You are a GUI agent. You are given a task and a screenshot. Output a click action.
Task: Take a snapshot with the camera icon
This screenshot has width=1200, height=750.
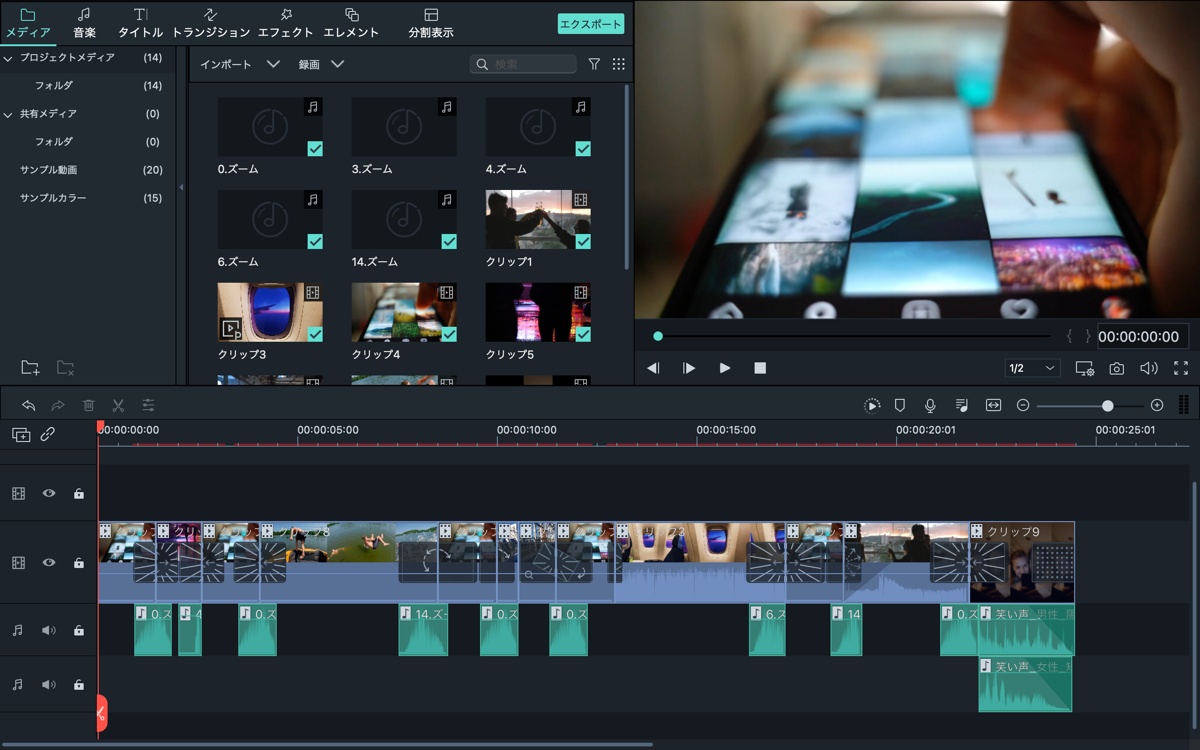point(1116,368)
